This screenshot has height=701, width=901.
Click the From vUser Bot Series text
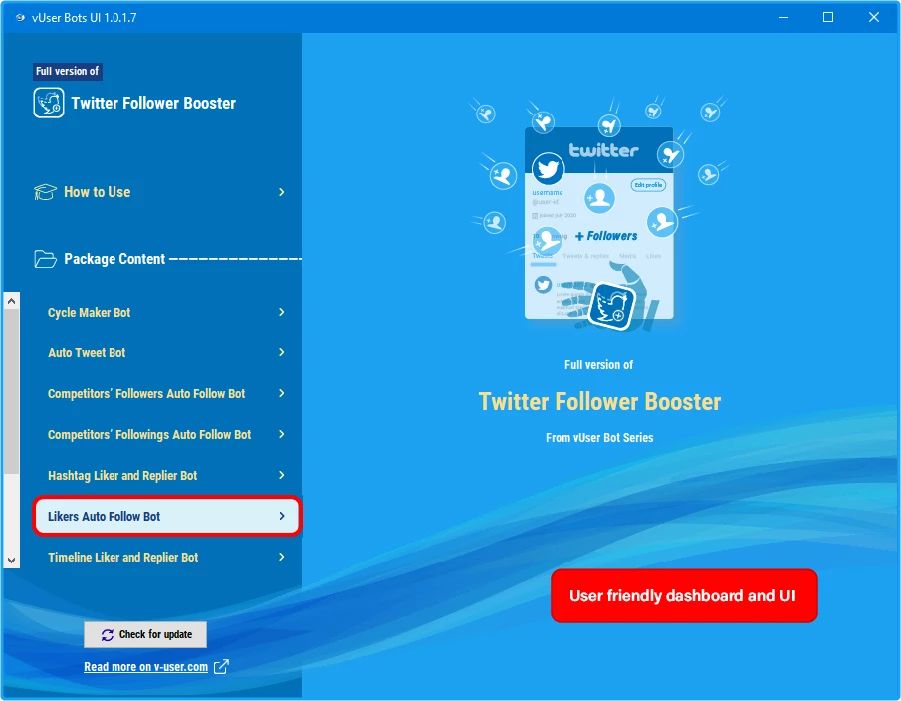[599, 438]
